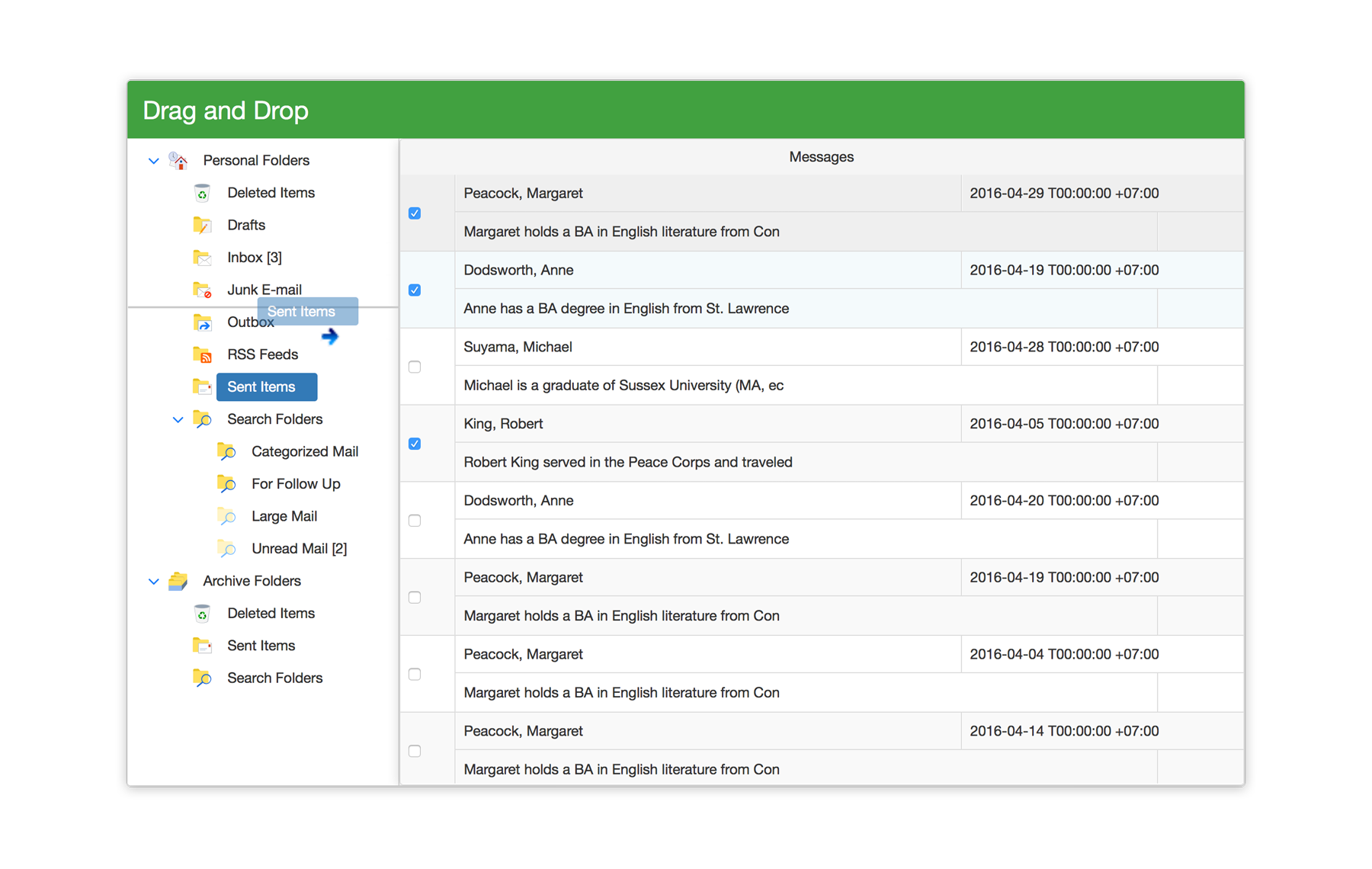This screenshot has width=1372, height=869.
Task: Select the Unread Mail [2] folder
Action: [x=299, y=549]
